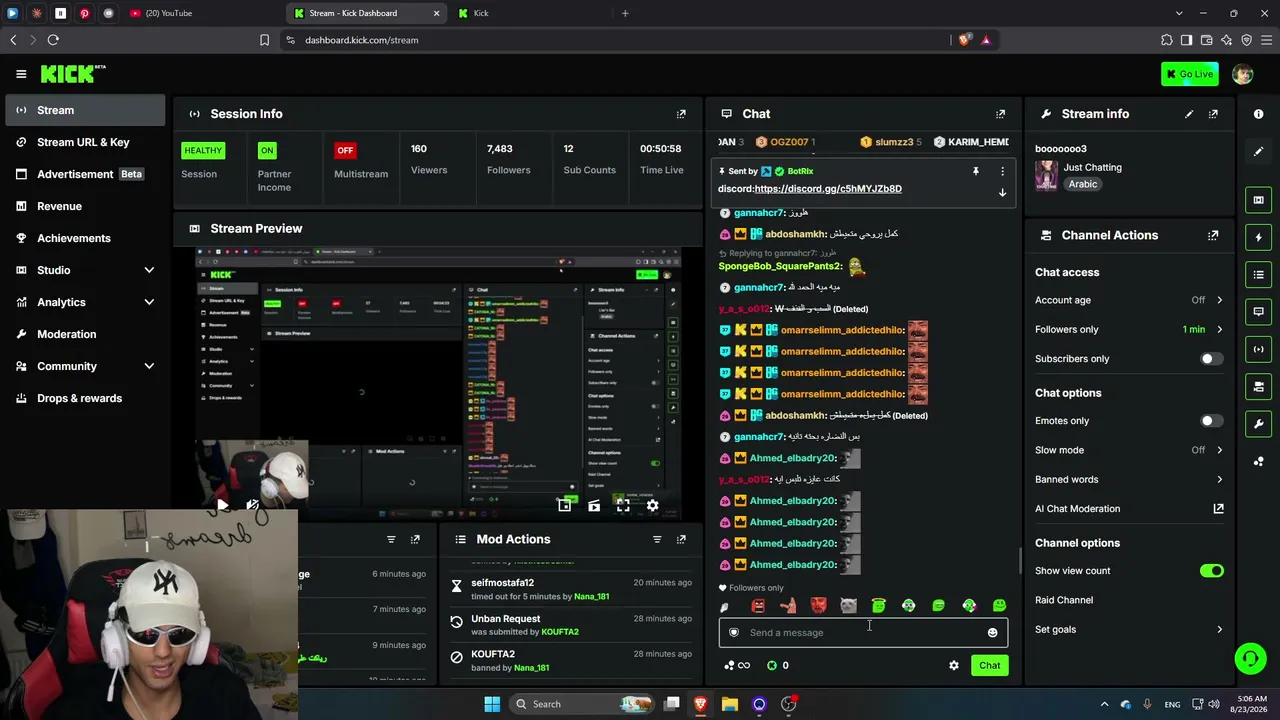Enable picture-in-picture on stream preview

[564, 506]
